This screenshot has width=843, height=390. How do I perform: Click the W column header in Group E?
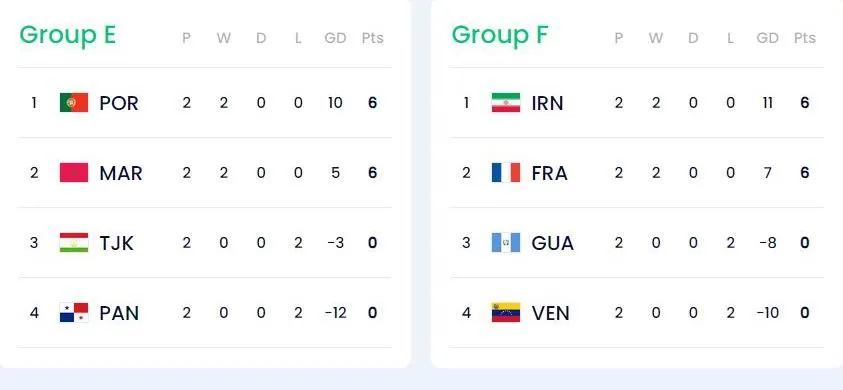click(x=224, y=38)
